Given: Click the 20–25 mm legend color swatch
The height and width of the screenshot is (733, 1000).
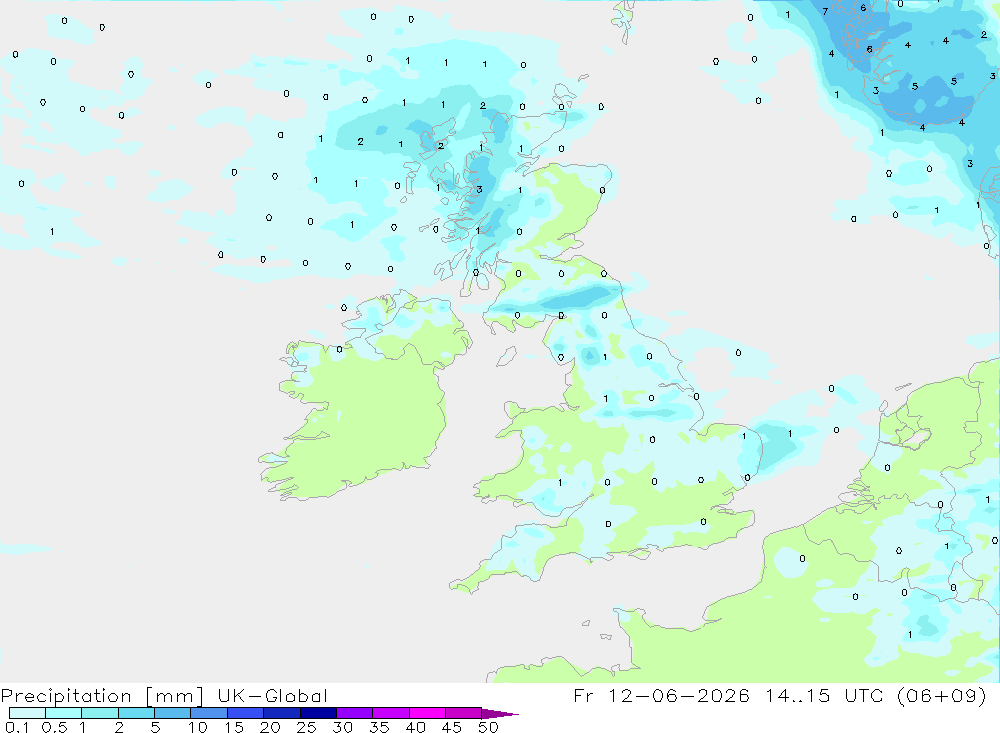Looking at the screenshot, I should (281, 713).
